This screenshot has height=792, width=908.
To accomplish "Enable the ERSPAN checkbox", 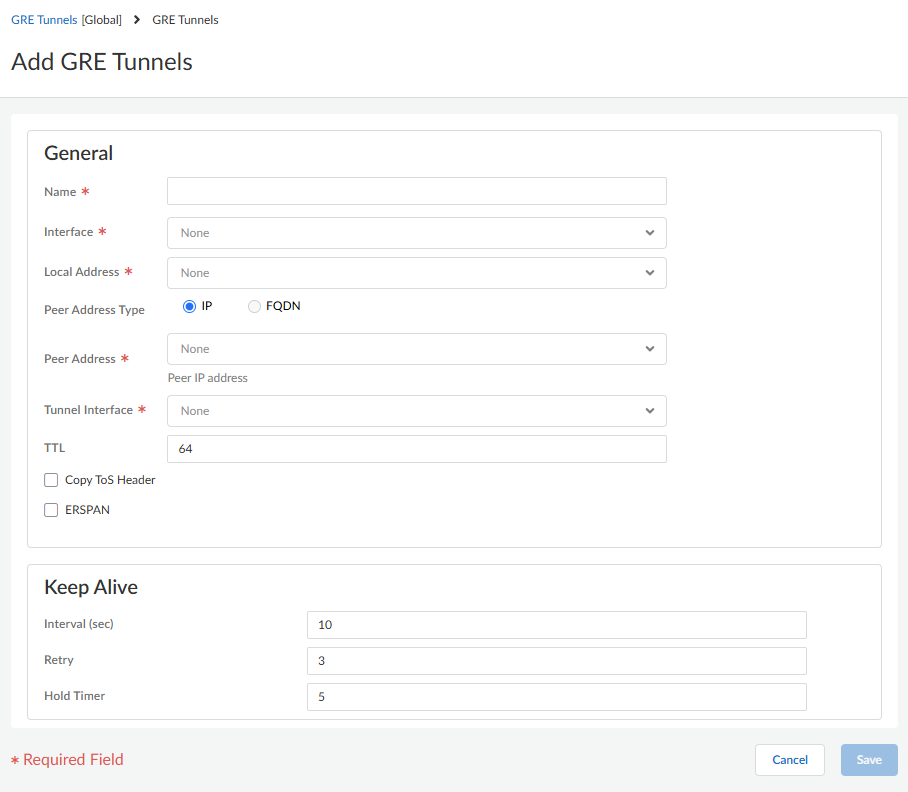I will (x=51, y=510).
